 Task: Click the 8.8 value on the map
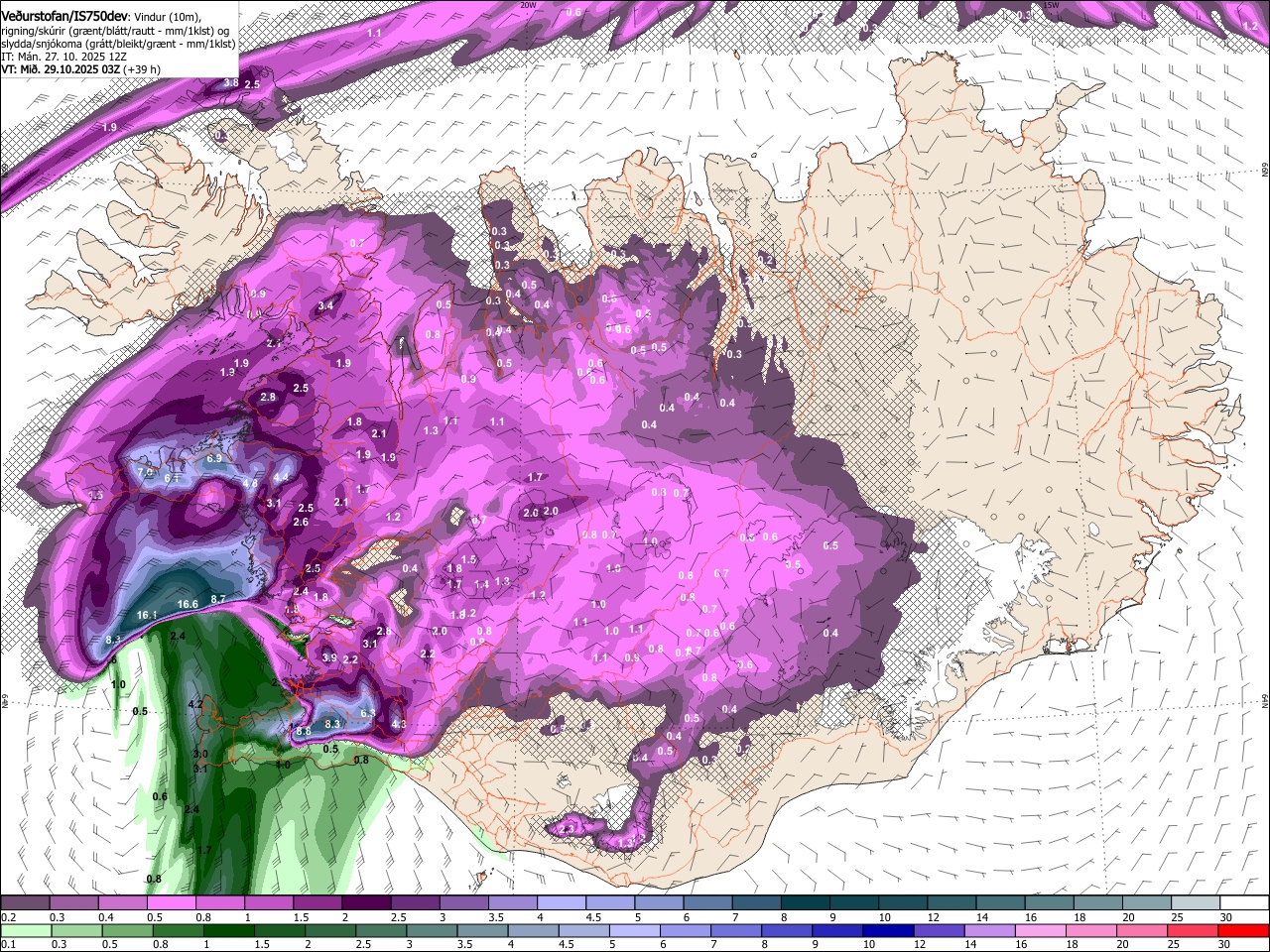click(x=304, y=731)
